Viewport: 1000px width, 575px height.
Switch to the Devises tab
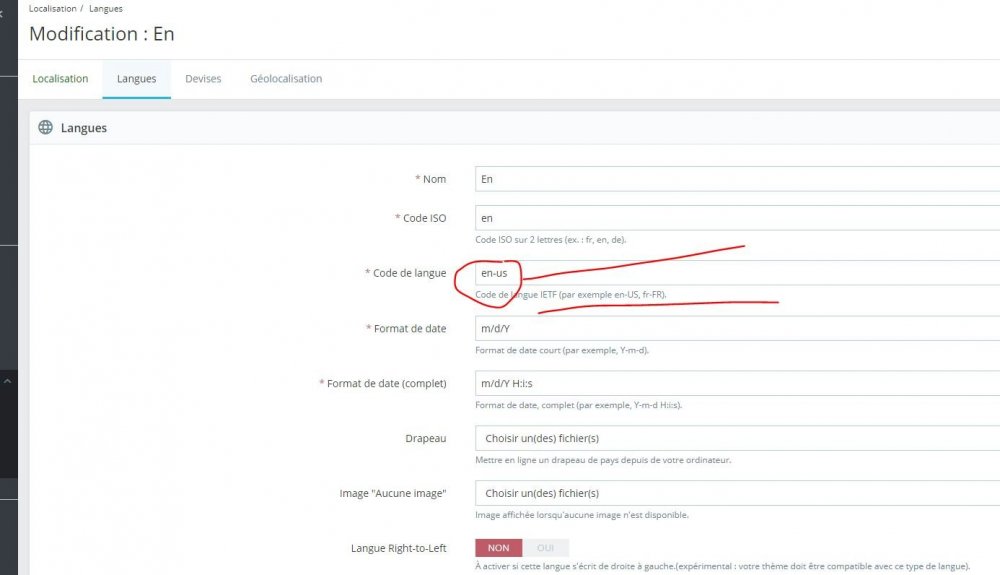coord(203,79)
